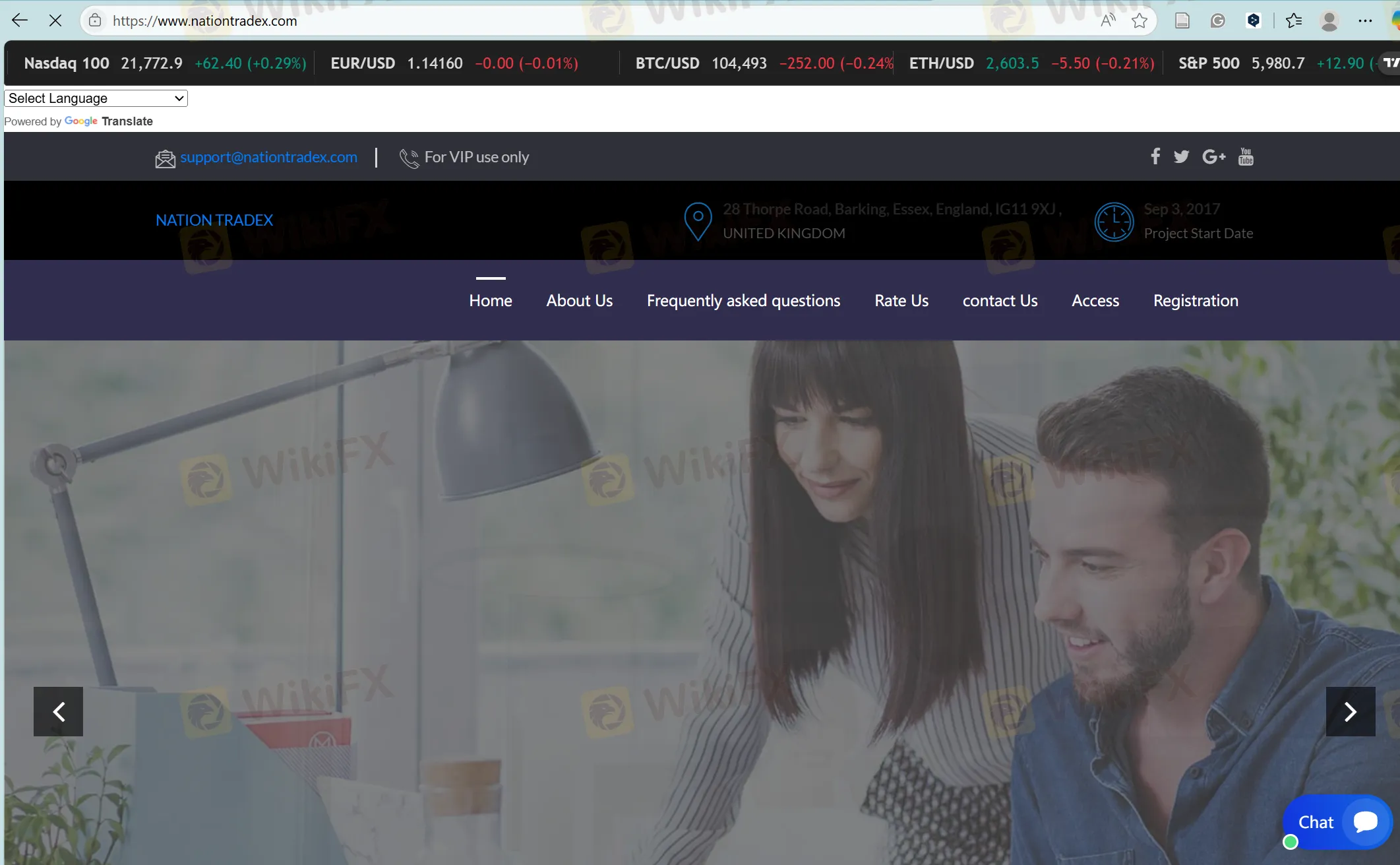
Task: Click the Read Aloud icon in the address bar
Action: pos(1107,20)
